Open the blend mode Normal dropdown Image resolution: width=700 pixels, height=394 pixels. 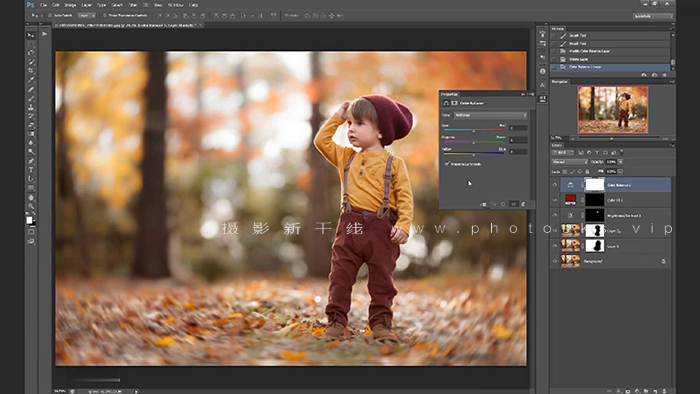(570, 162)
